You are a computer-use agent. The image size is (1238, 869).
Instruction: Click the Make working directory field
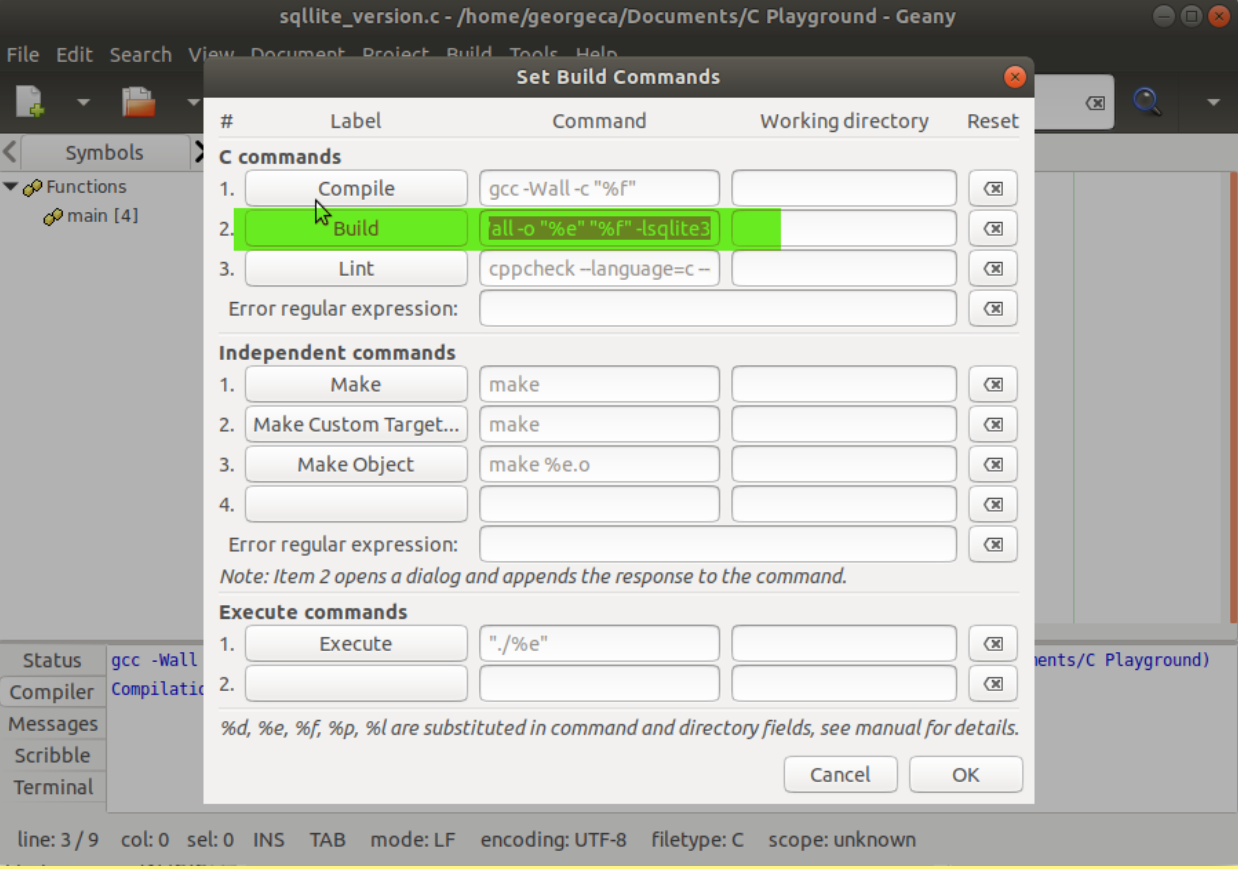(844, 384)
